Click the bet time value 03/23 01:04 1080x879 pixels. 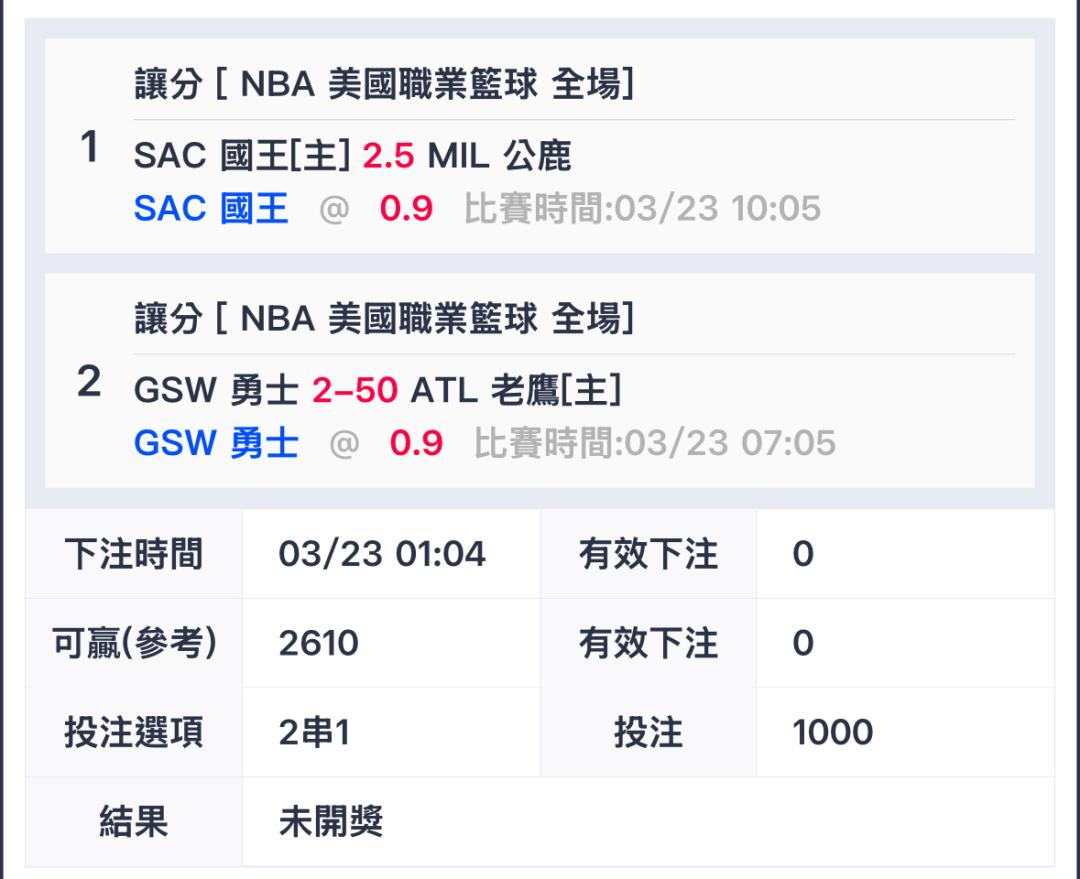(x=382, y=554)
